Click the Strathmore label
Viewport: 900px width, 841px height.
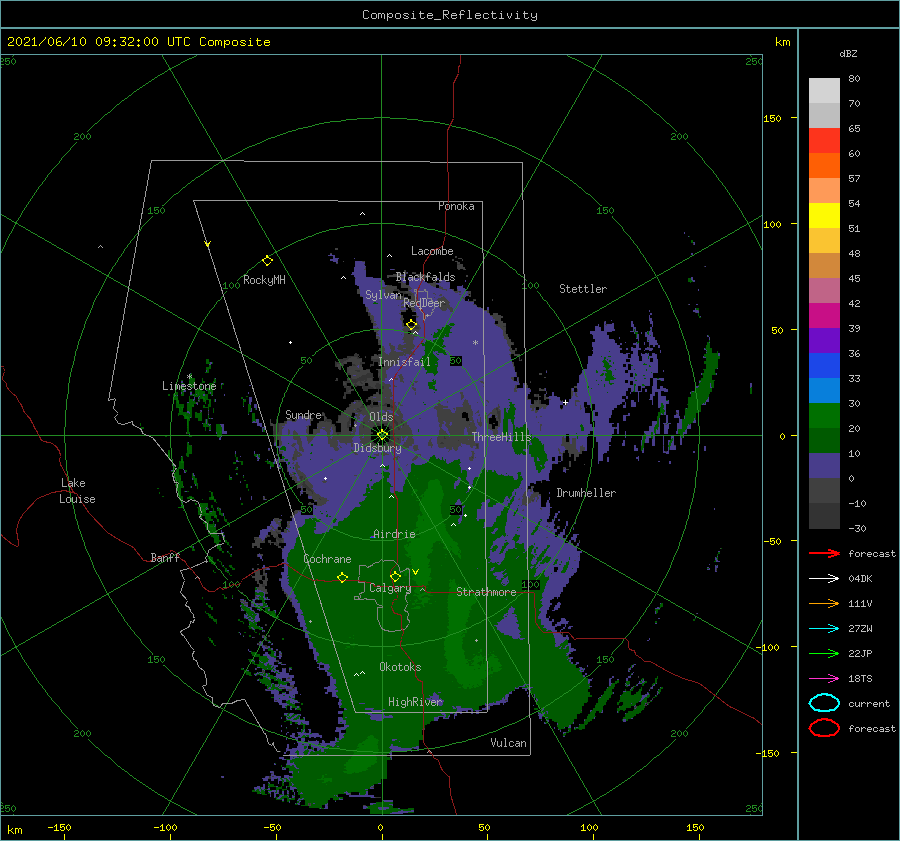tap(486, 592)
